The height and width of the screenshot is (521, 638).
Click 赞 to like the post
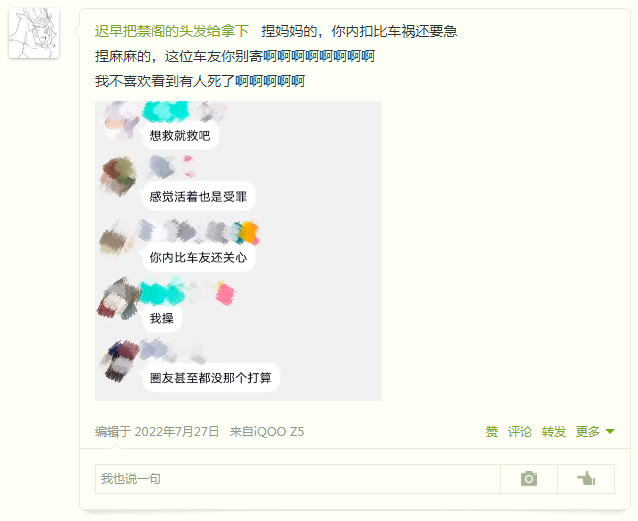(492, 431)
